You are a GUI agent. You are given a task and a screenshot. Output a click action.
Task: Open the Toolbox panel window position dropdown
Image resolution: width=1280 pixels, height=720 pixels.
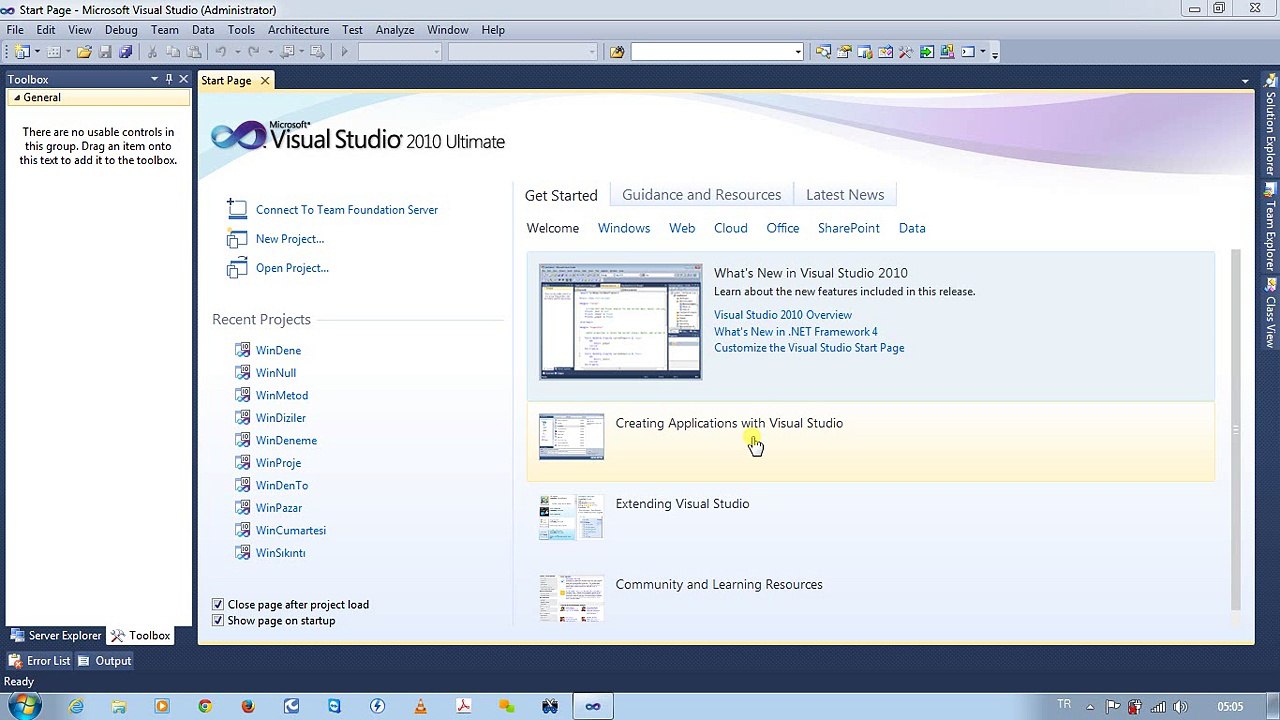[x=154, y=79]
